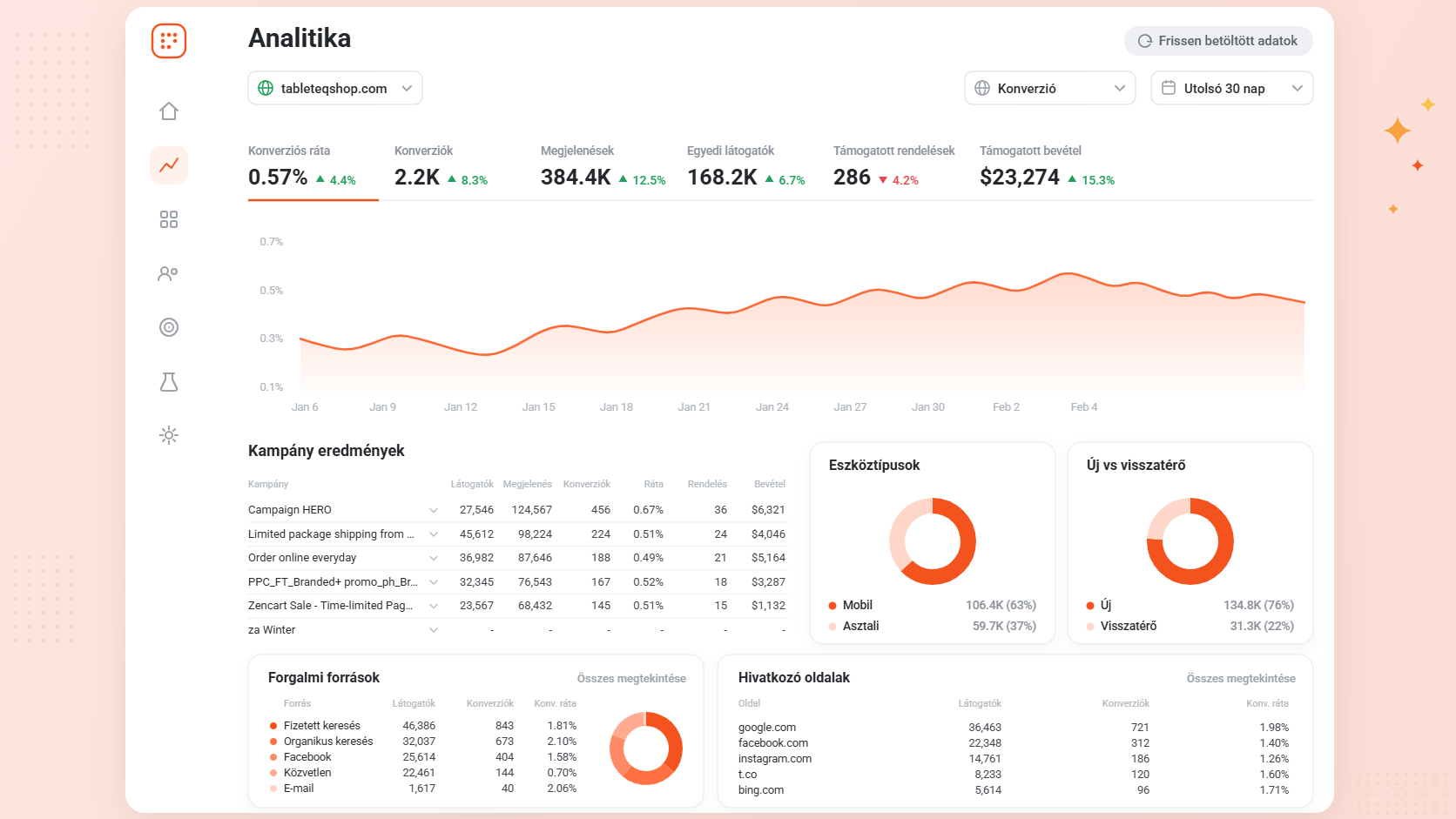The image size is (1456, 819).
Task: Click the Forgalmi források donut chart
Action: click(x=646, y=749)
